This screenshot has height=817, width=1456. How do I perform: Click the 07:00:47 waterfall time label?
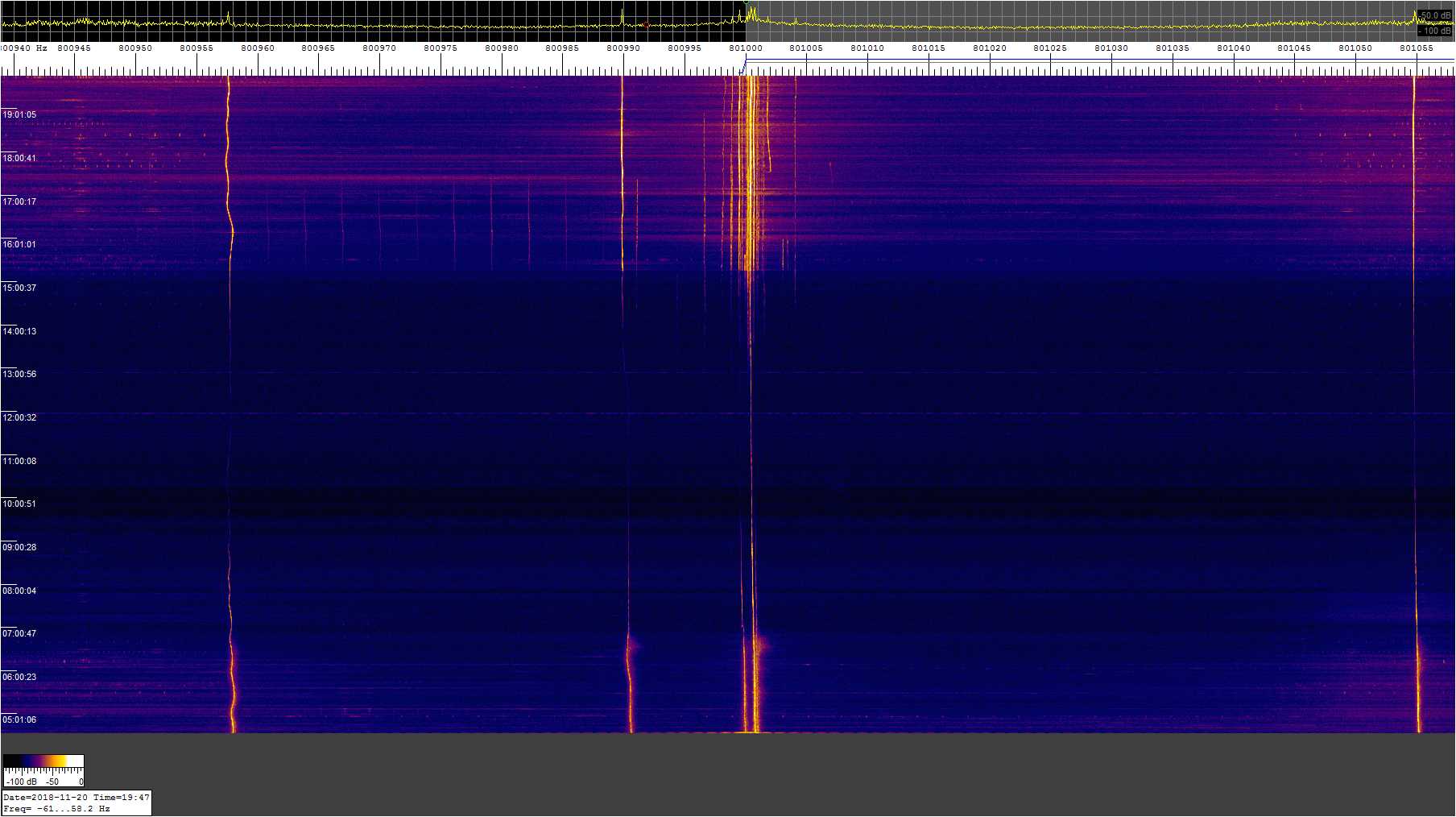(19, 634)
